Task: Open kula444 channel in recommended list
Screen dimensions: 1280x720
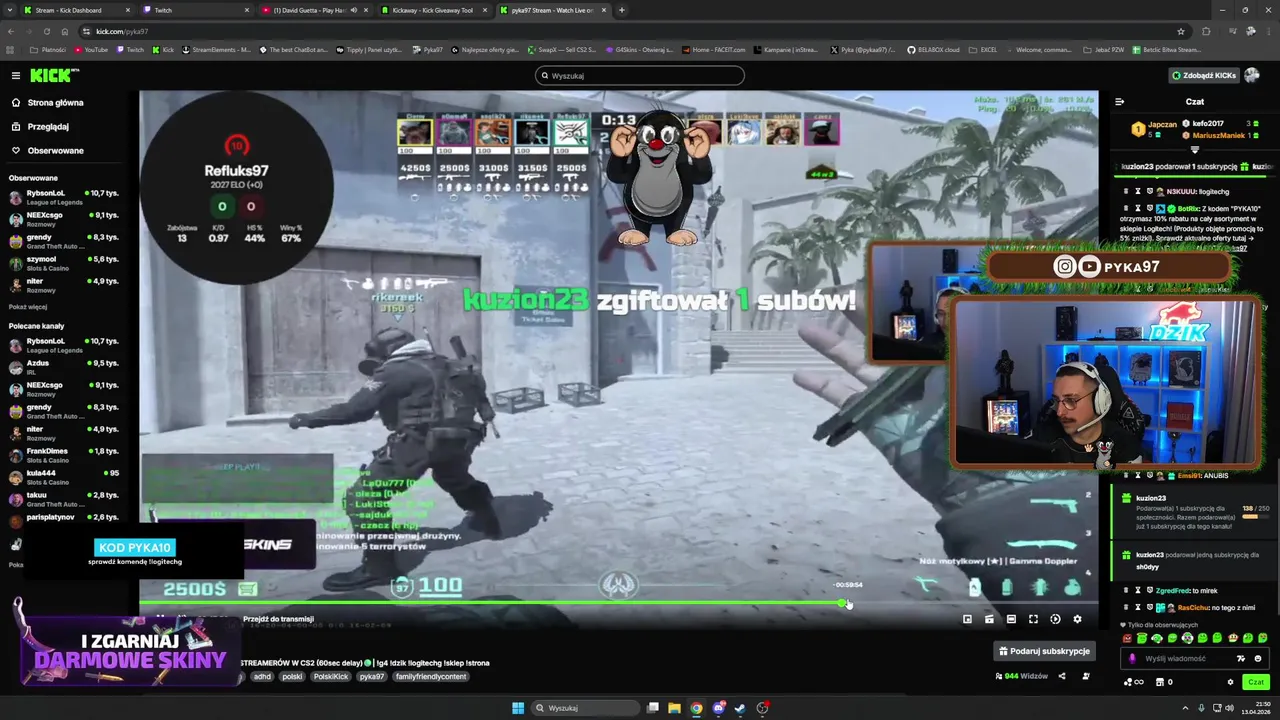Action: click(x=65, y=476)
